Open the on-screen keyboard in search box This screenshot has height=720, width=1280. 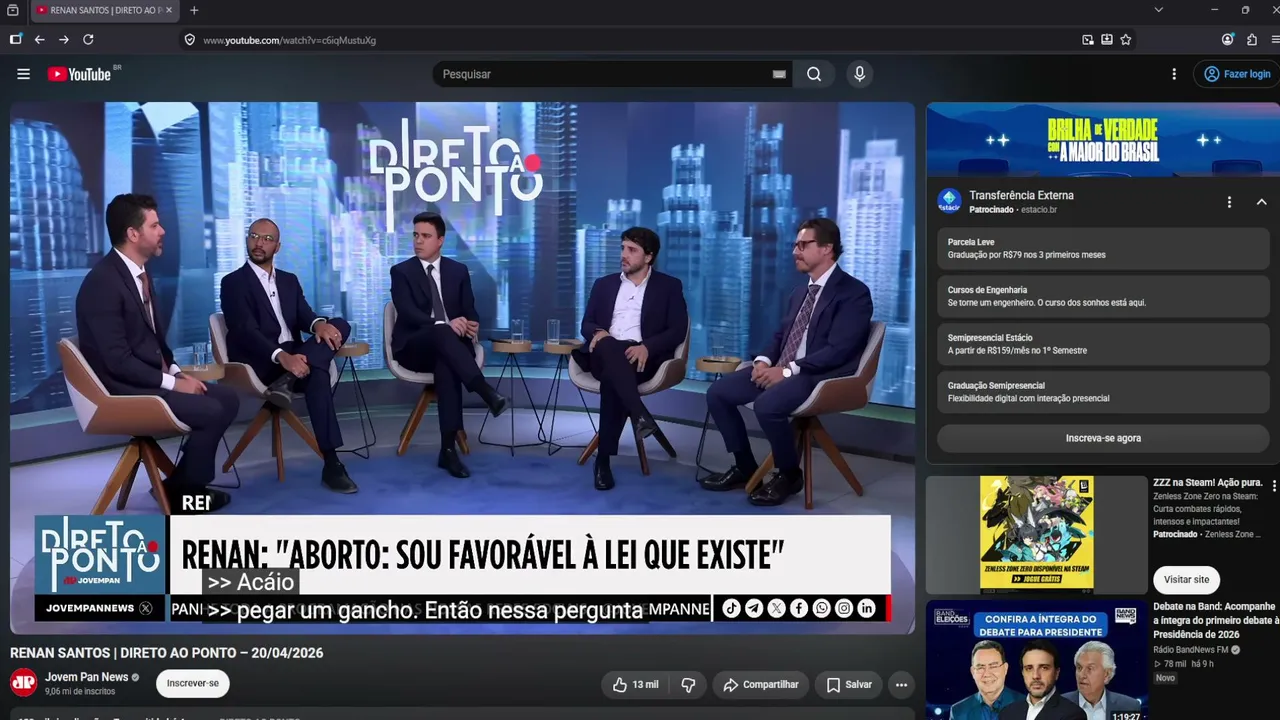click(779, 74)
